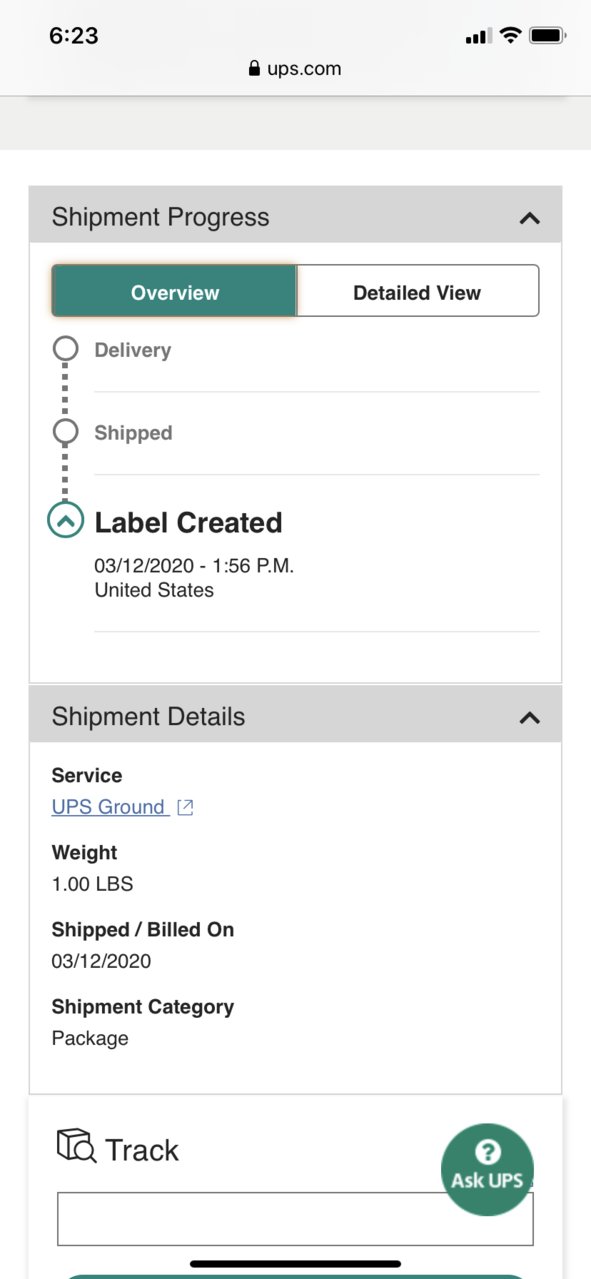The image size is (591, 1279).
Task: Tap the lock icon beside ups.com
Action: pyautogui.click(x=254, y=69)
